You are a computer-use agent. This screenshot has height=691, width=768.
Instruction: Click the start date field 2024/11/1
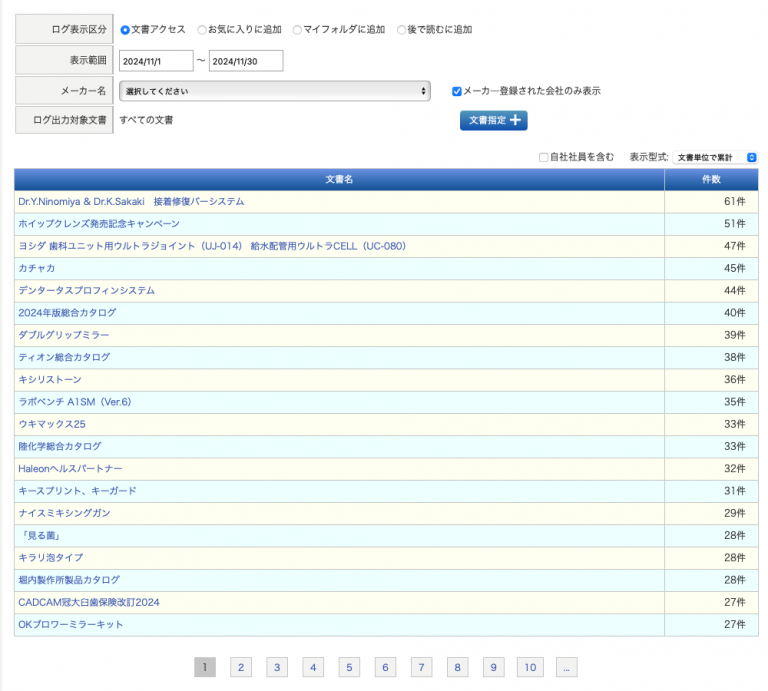tap(156, 61)
